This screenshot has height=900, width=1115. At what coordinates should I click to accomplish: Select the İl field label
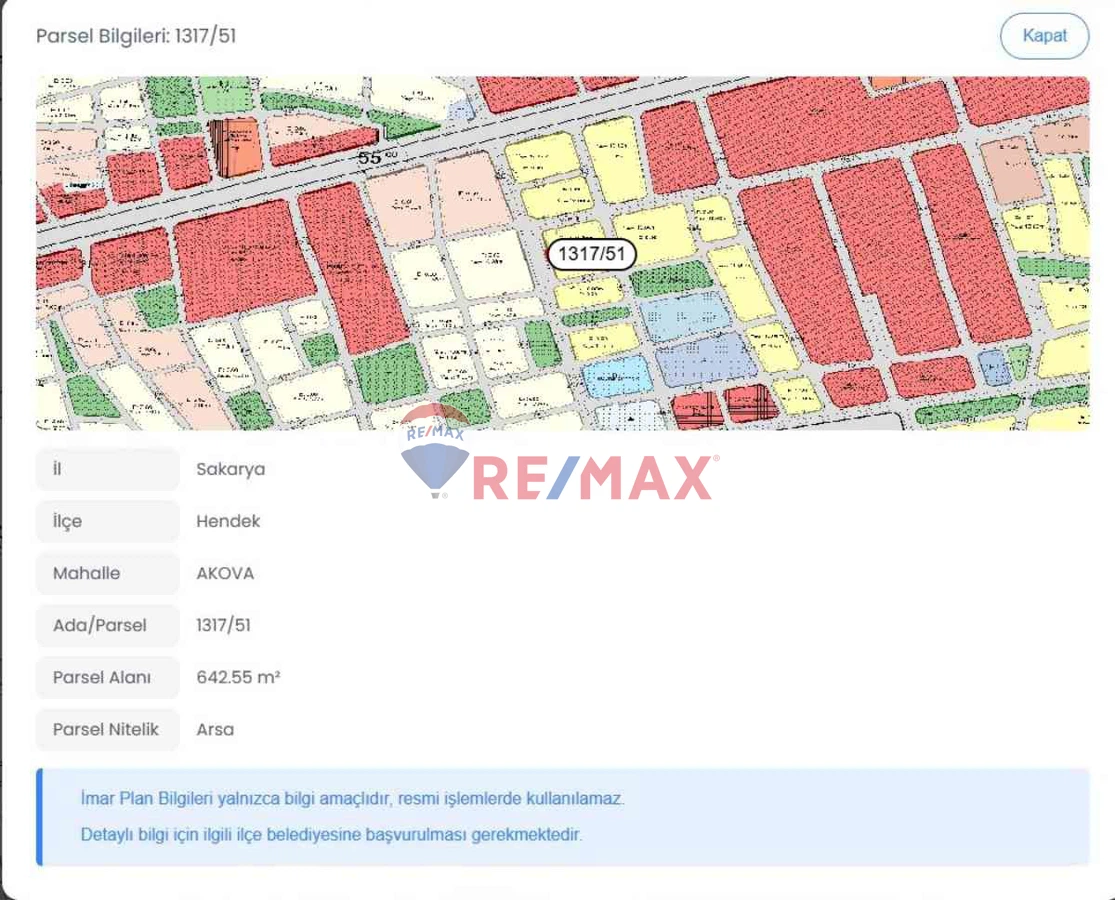[57, 469]
